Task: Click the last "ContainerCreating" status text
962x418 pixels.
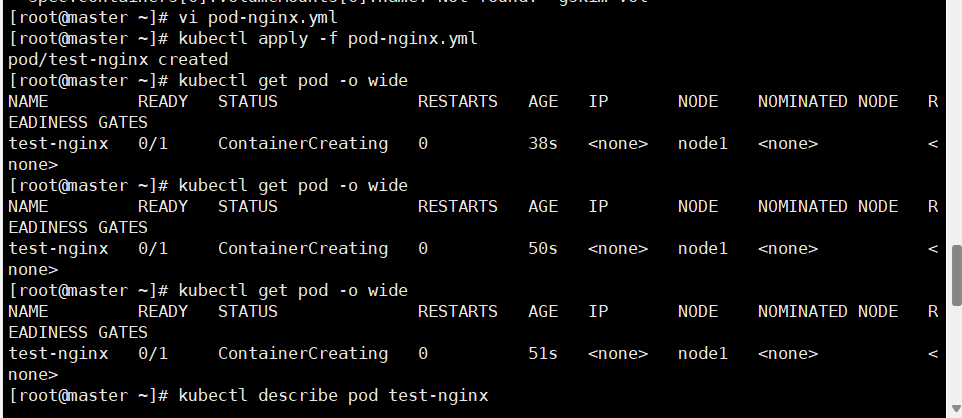Action: point(303,354)
